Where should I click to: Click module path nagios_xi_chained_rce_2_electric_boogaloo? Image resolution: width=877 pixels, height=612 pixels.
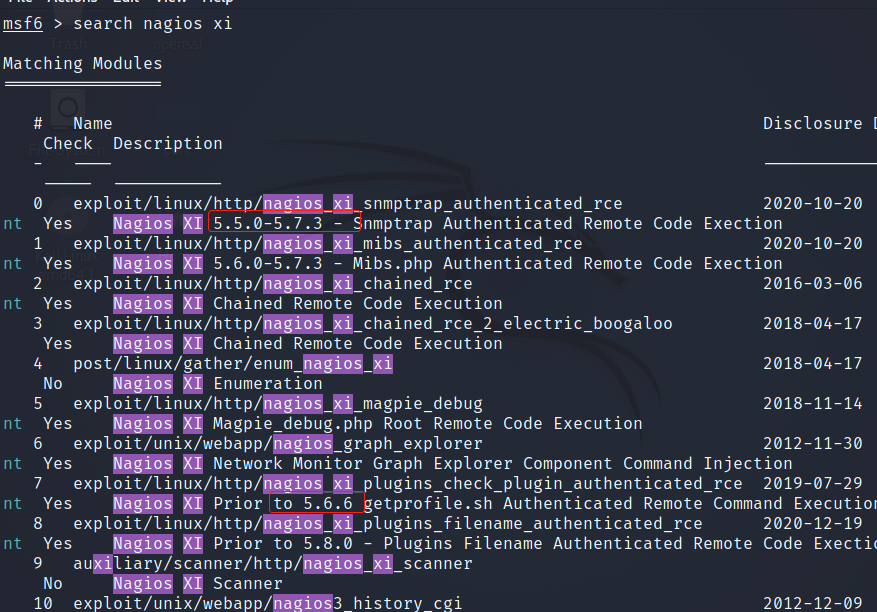point(373,323)
